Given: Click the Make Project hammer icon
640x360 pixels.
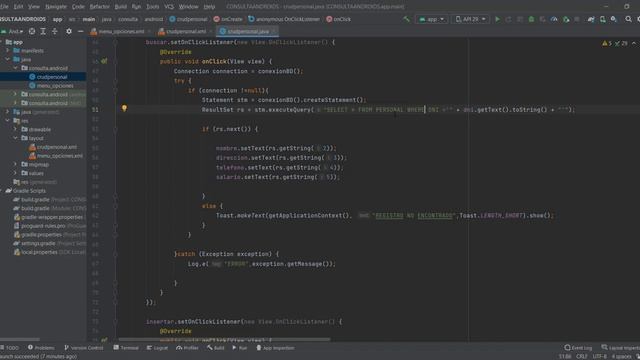Looking at the screenshot, I should coord(406,19).
